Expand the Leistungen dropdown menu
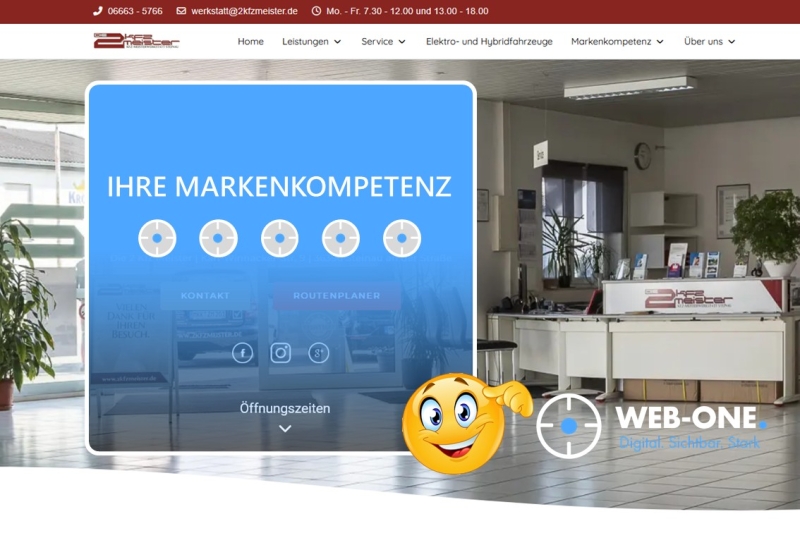 click(311, 42)
